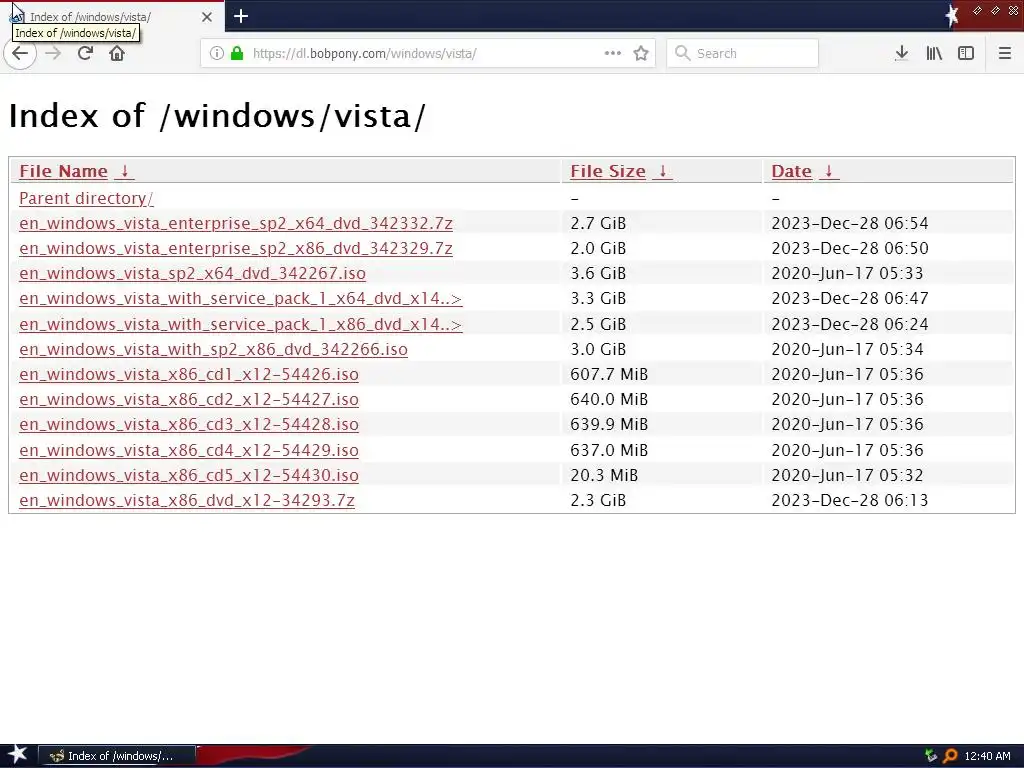
Task: Download enterprise_sp2_x86_dvd_342329.7z file
Action: coord(236,248)
